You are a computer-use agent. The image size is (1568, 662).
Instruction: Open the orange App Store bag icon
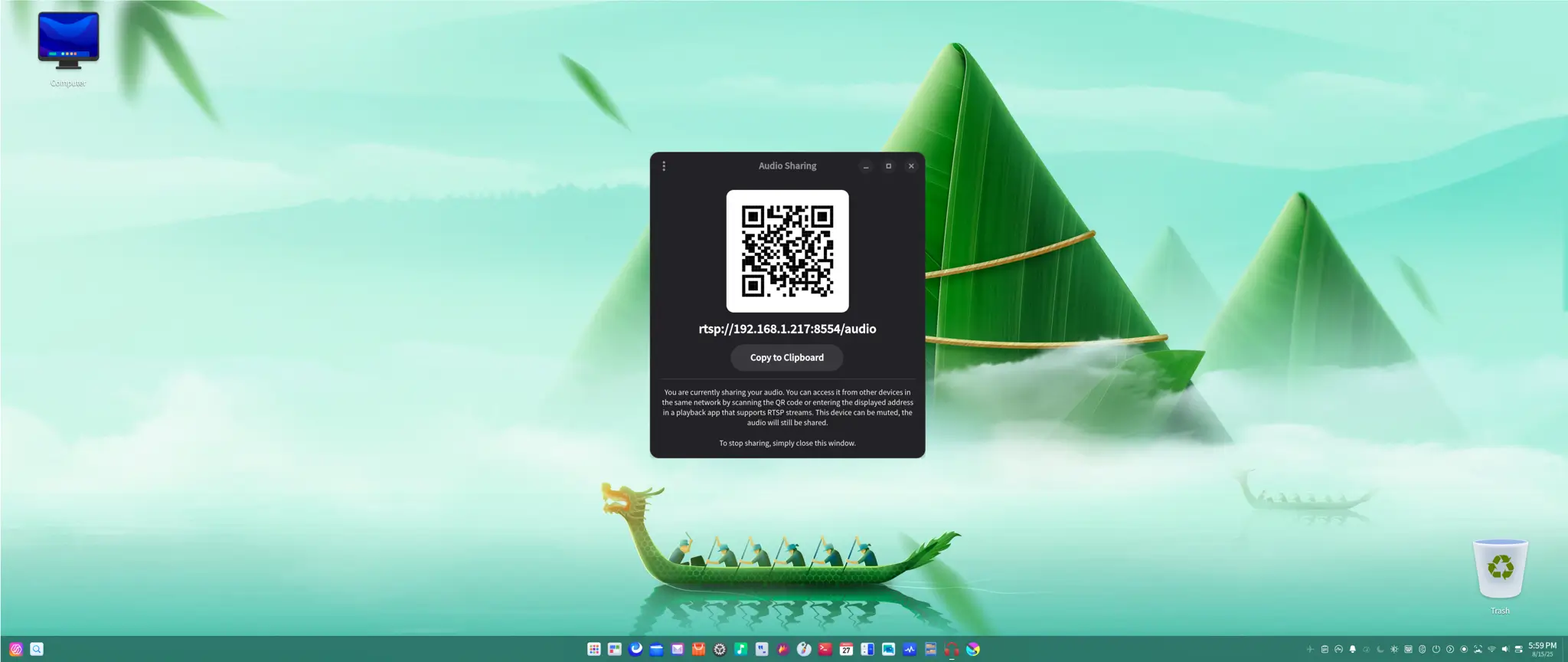(x=699, y=649)
